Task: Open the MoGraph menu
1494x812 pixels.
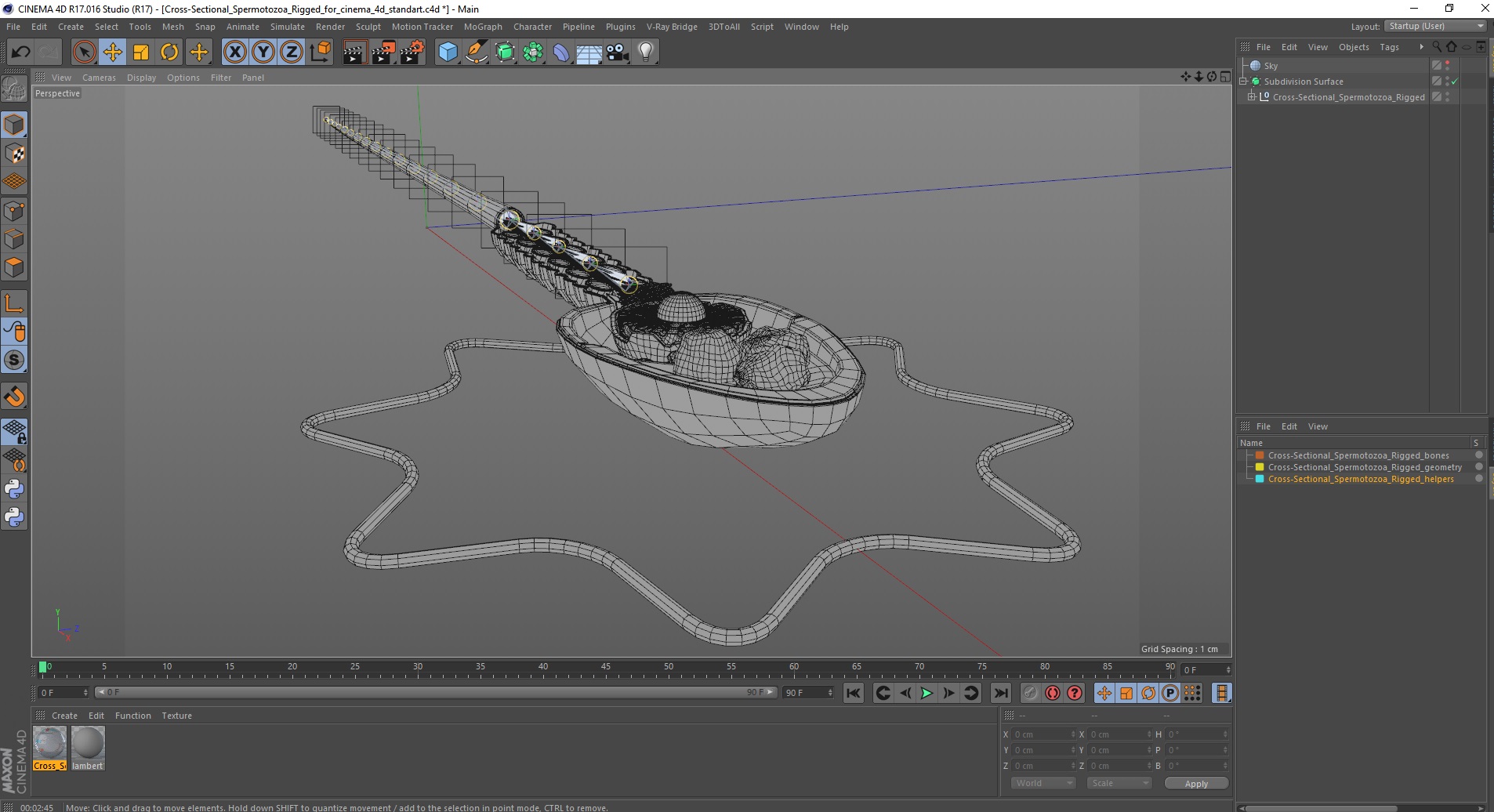Action: point(483,27)
